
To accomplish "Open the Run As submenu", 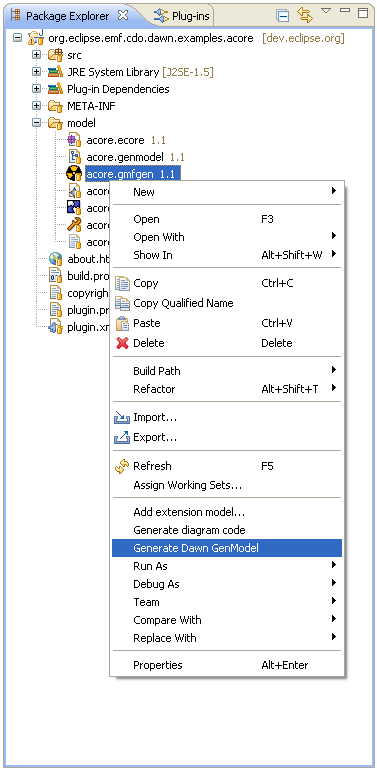I will 227,566.
